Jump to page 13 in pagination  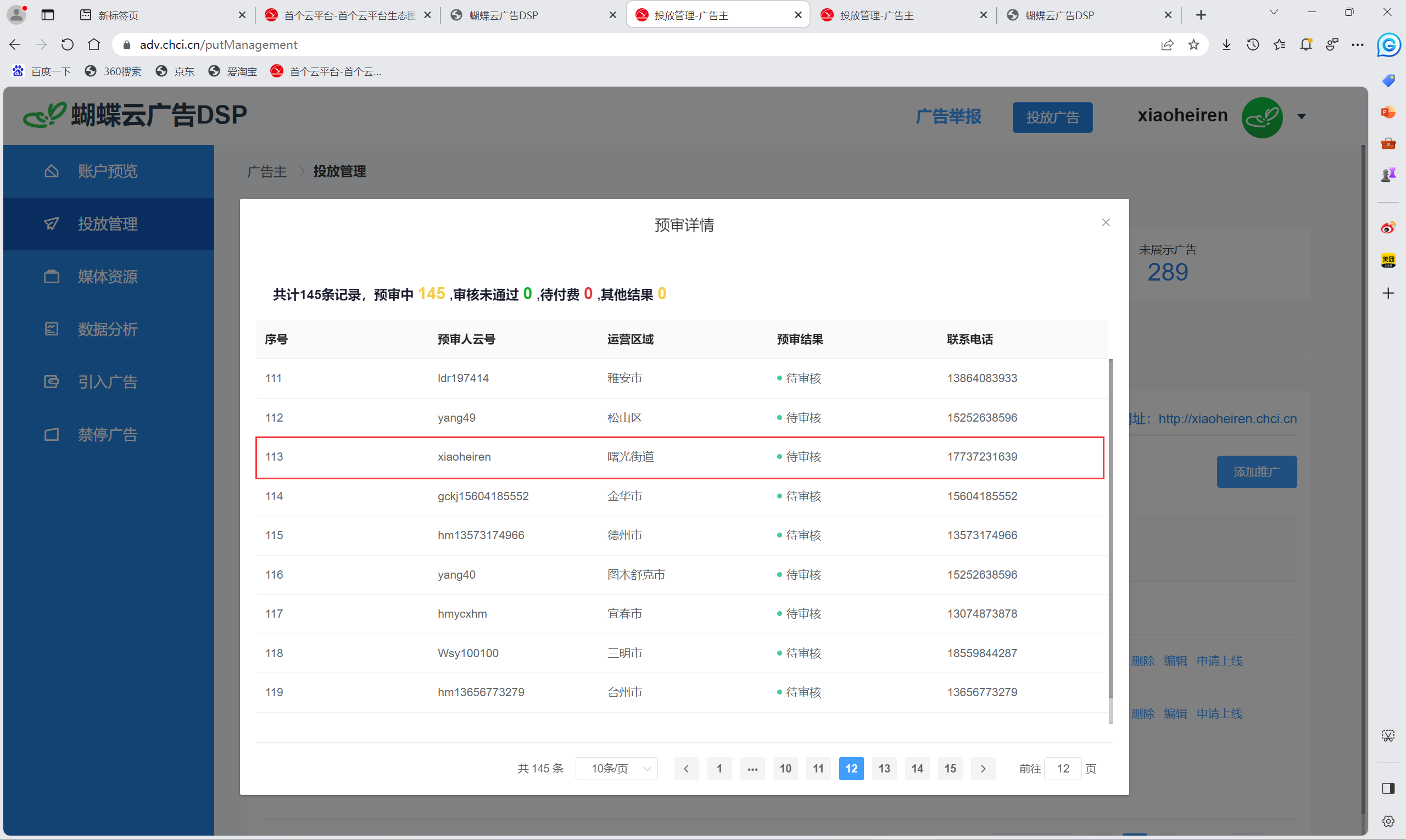tap(884, 769)
